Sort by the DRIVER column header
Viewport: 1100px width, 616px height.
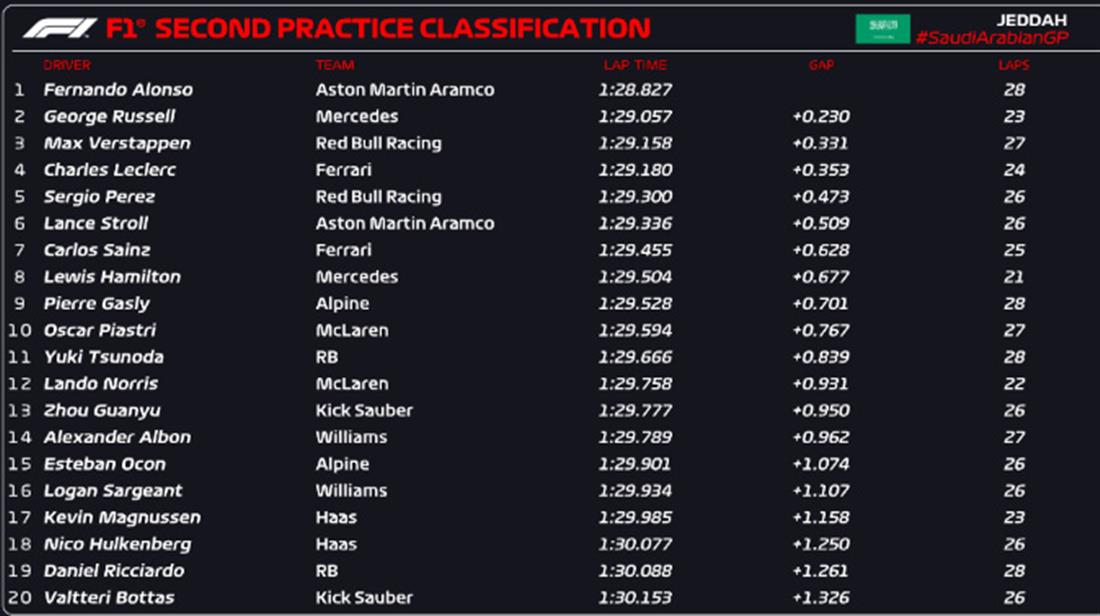(67, 65)
